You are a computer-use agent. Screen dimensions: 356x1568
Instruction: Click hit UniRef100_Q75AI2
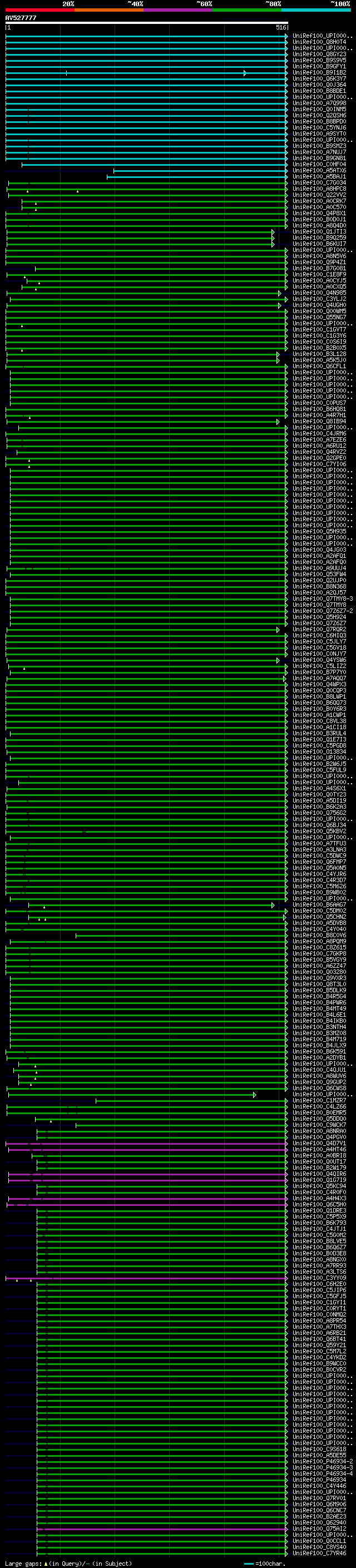(319, 1529)
